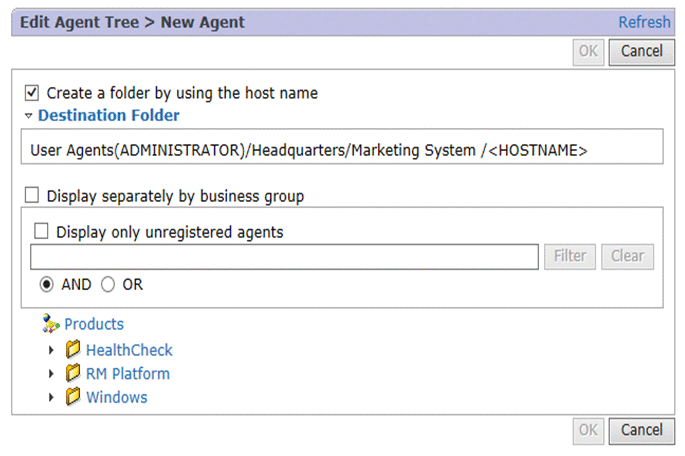This screenshot has width=685, height=456.
Task: Click the Filter button
Action: pyautogui.click(x=570, y=256)
